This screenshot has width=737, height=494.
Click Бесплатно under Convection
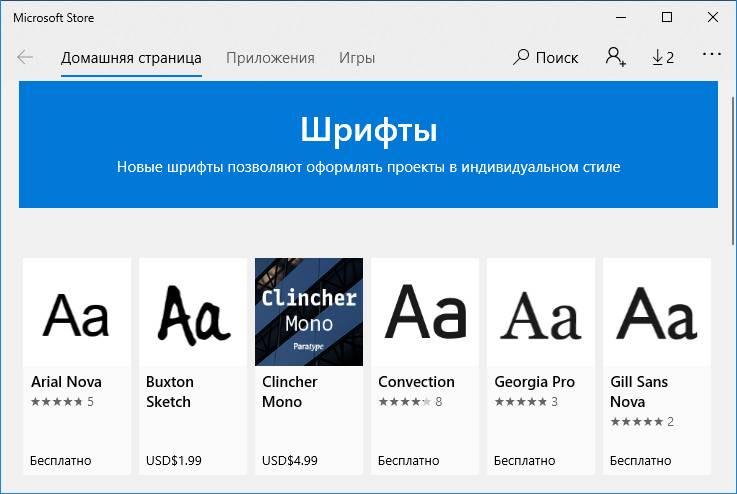(x=408, y=461)
